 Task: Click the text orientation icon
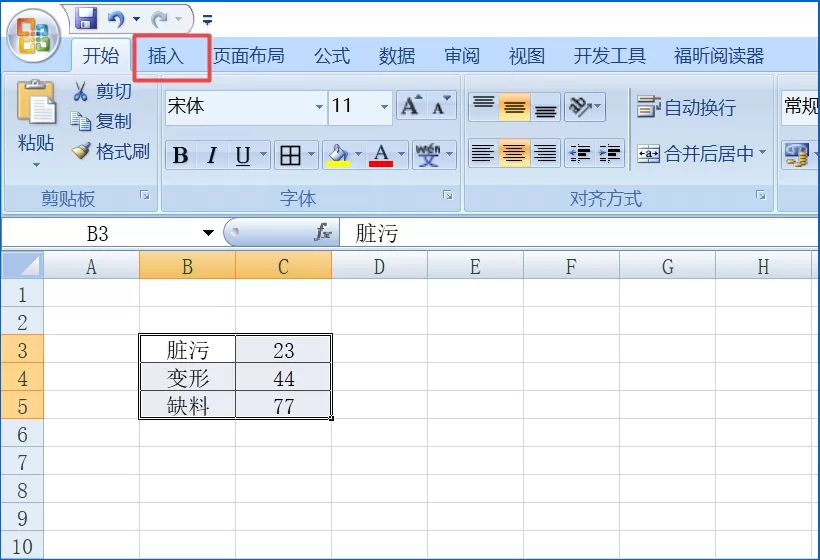(580, 107)
